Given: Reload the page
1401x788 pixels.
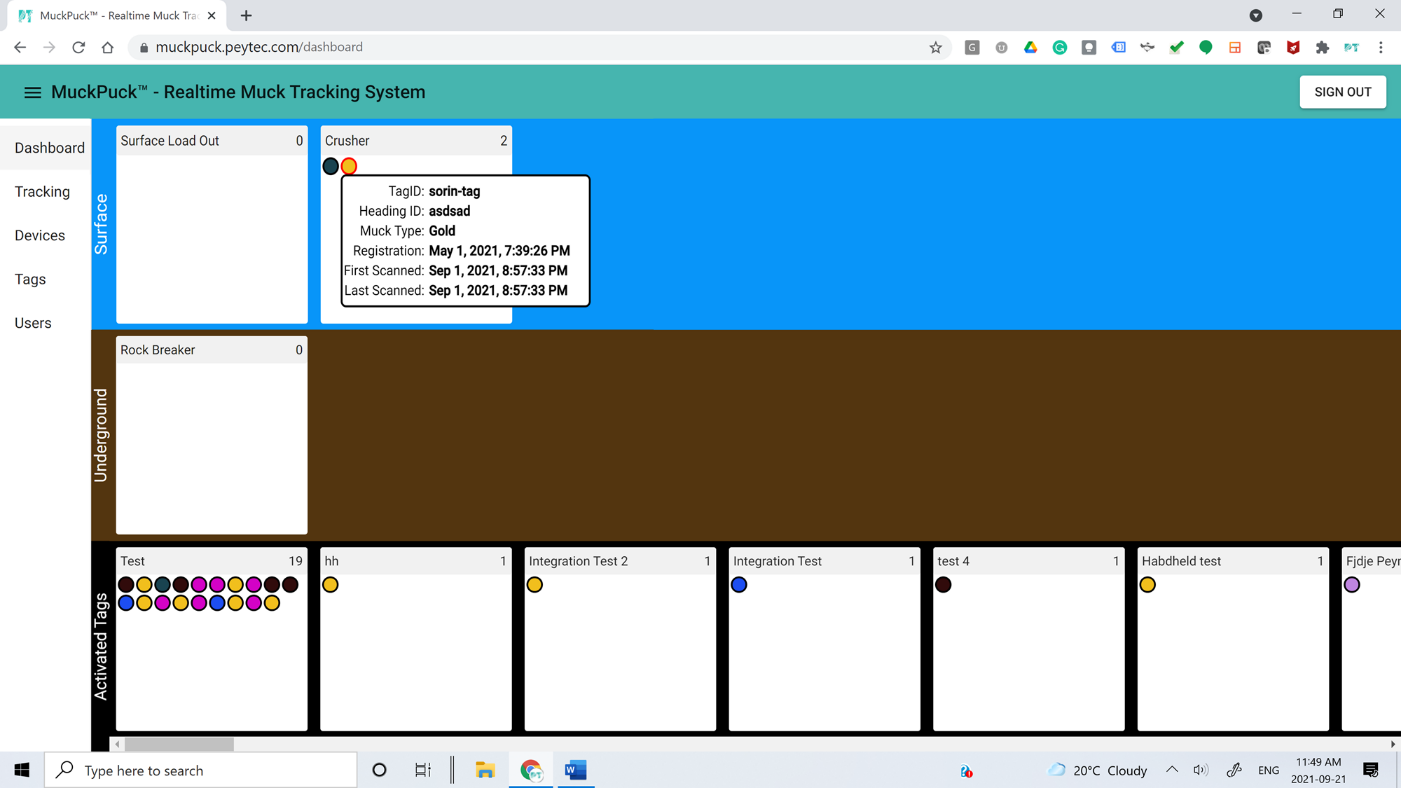Looking at the screenshot, I should pyautogui.click(x=78, y=47).
